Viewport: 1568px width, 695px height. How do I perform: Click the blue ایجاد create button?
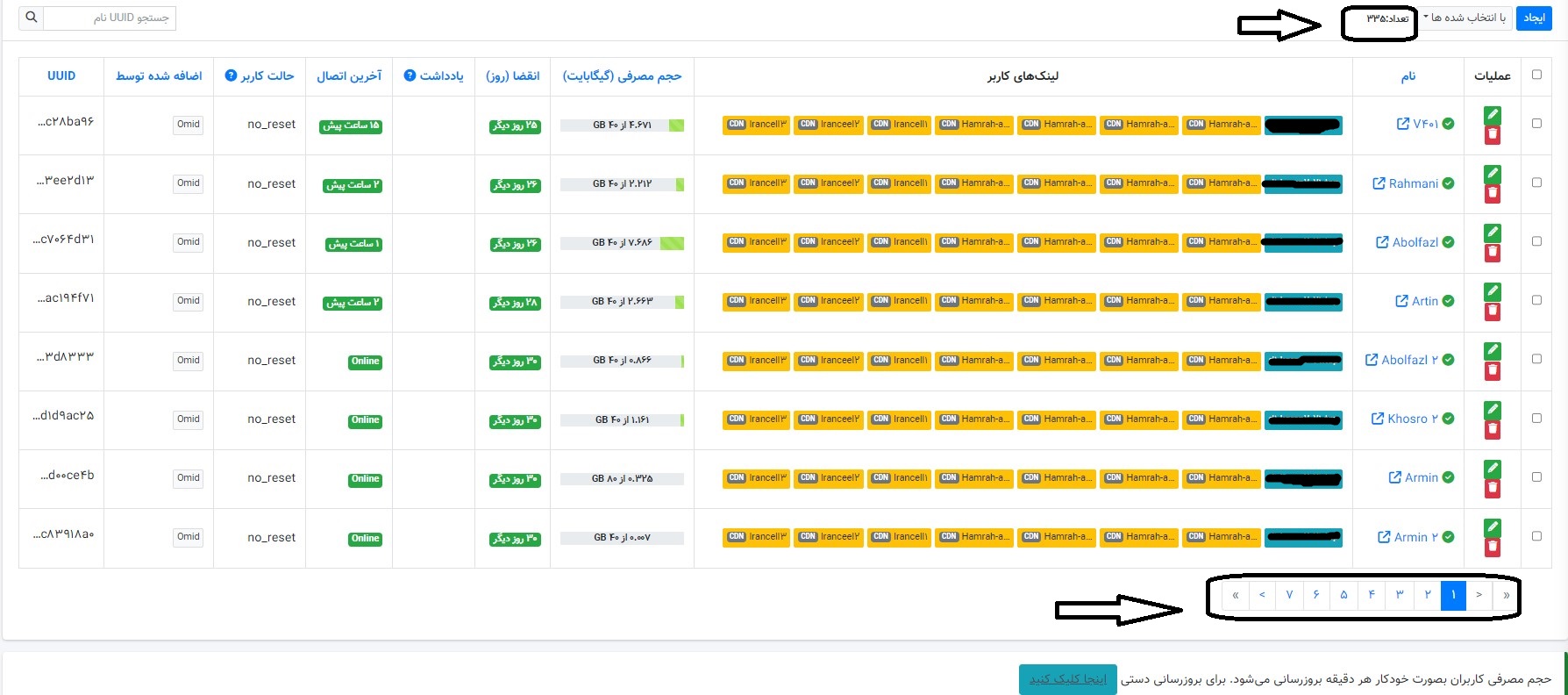pos(1534,18)
